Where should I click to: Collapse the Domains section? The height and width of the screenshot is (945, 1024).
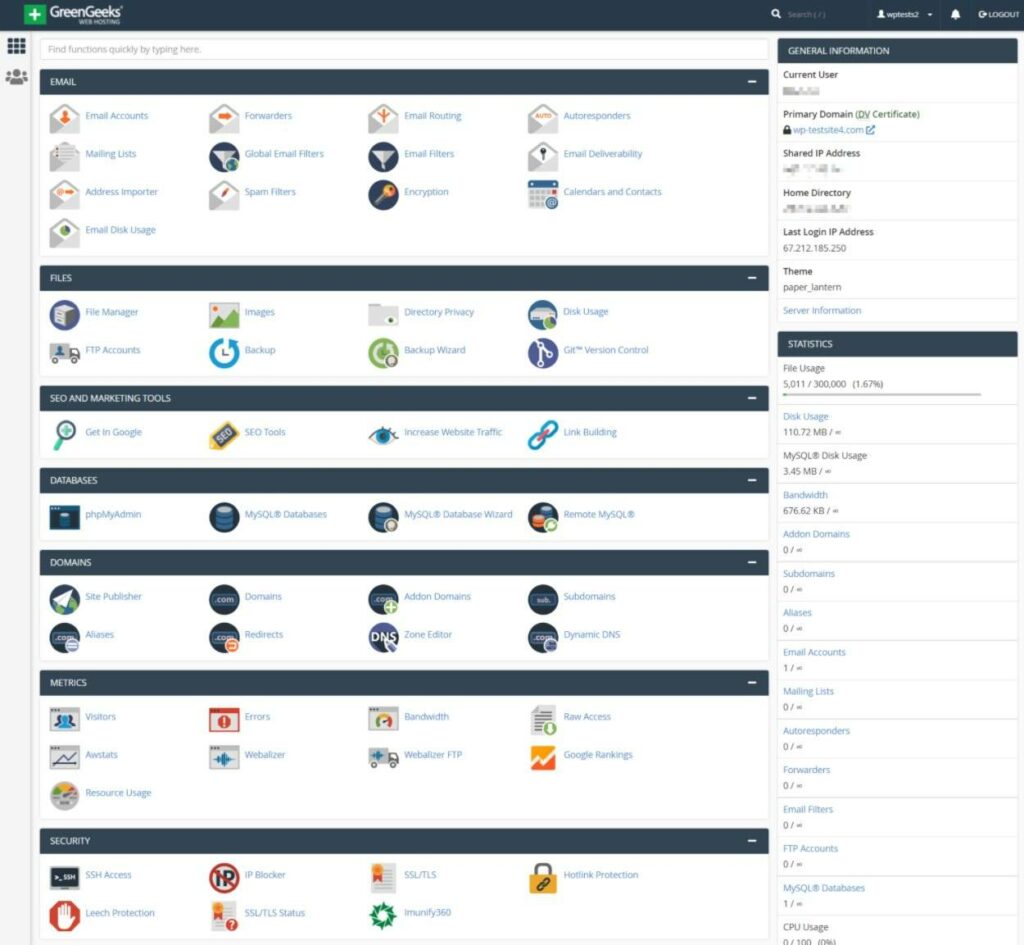752,562
